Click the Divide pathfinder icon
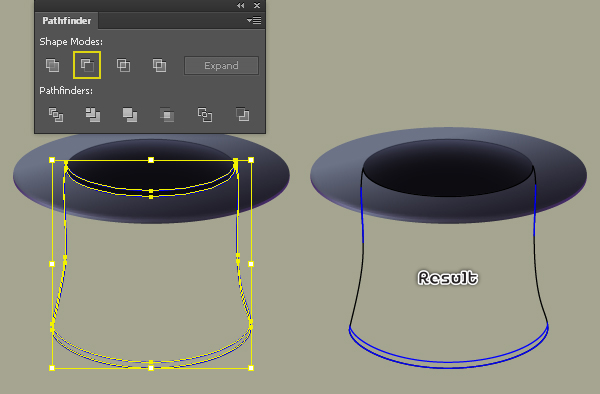Screen dimensions: 600x394 [56, 115]
